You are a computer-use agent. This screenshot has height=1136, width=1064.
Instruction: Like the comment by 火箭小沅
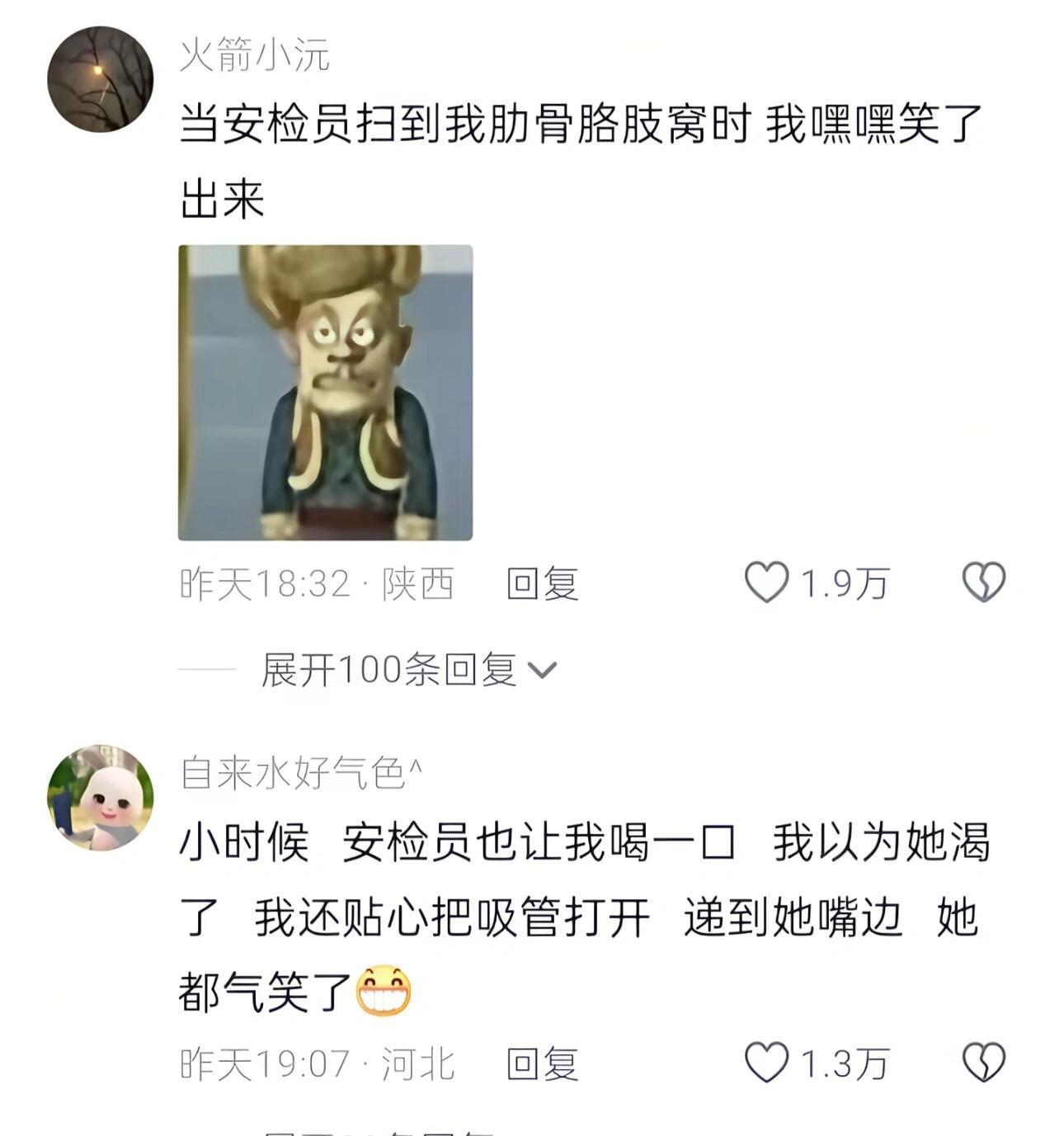coord(767,582)
